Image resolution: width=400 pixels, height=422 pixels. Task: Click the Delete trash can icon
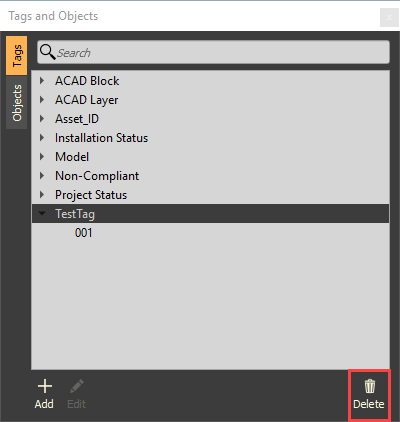point(370,386)
